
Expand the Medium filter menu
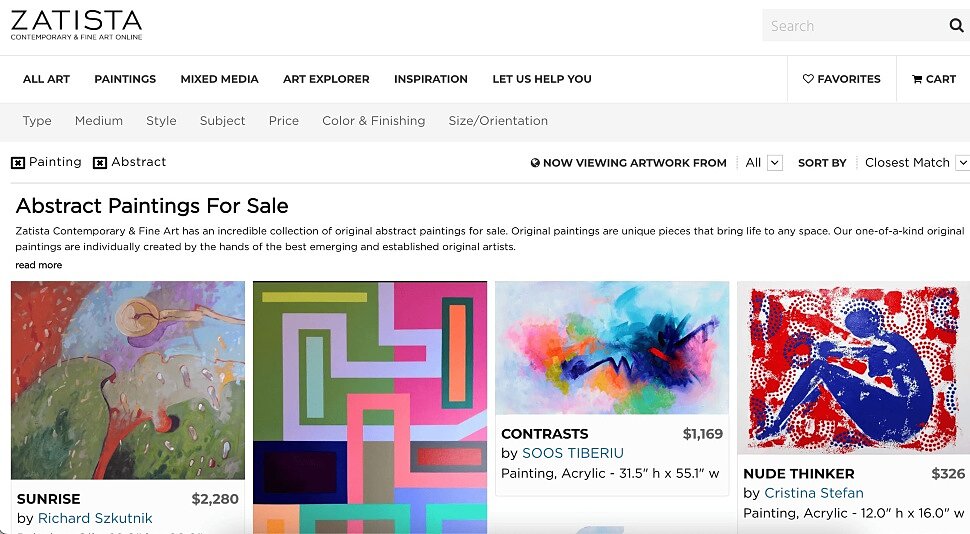point(99,121)
